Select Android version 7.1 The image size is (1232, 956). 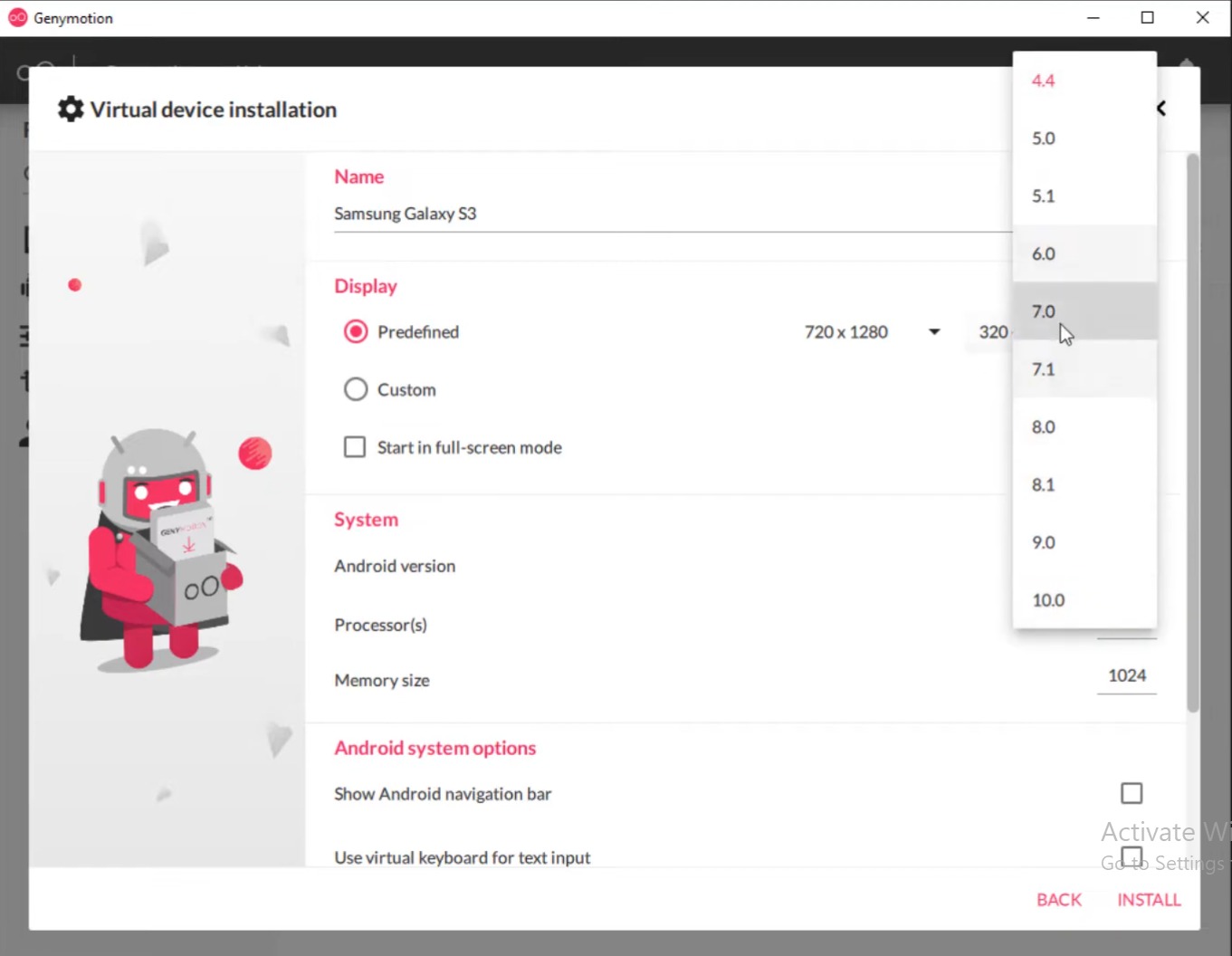pyautogui.click(x=1084, y=369)
